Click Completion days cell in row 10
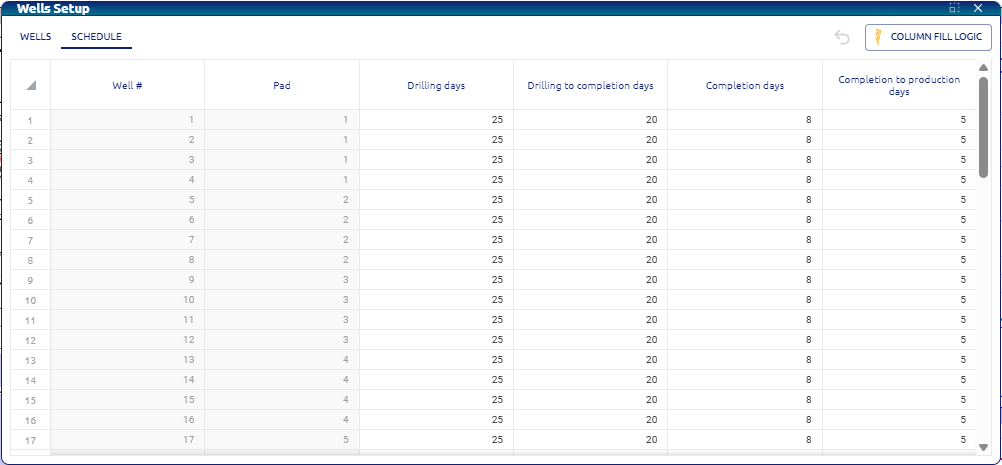The height and width of the screenshot is (465, 1002). (x=744, y=300)
